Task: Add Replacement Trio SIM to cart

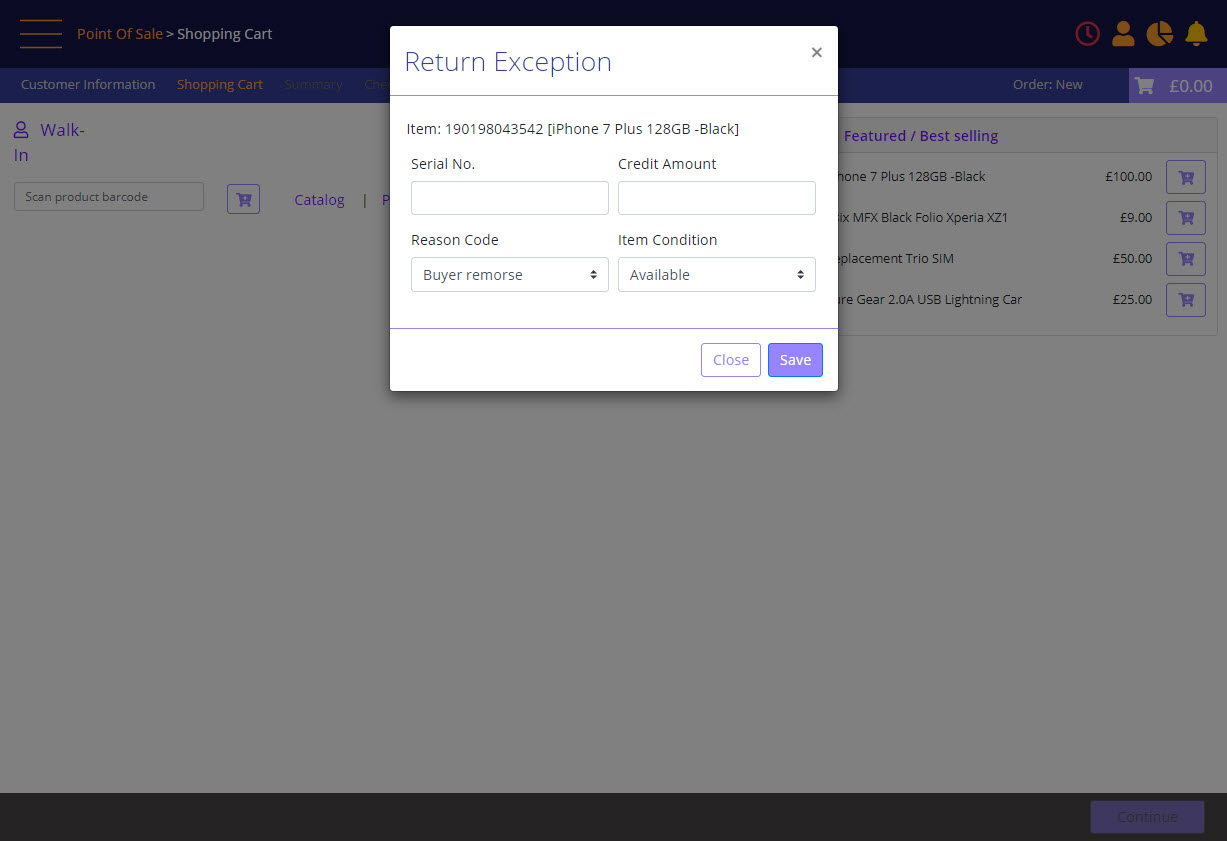Action: click(x=1186, y=258)
